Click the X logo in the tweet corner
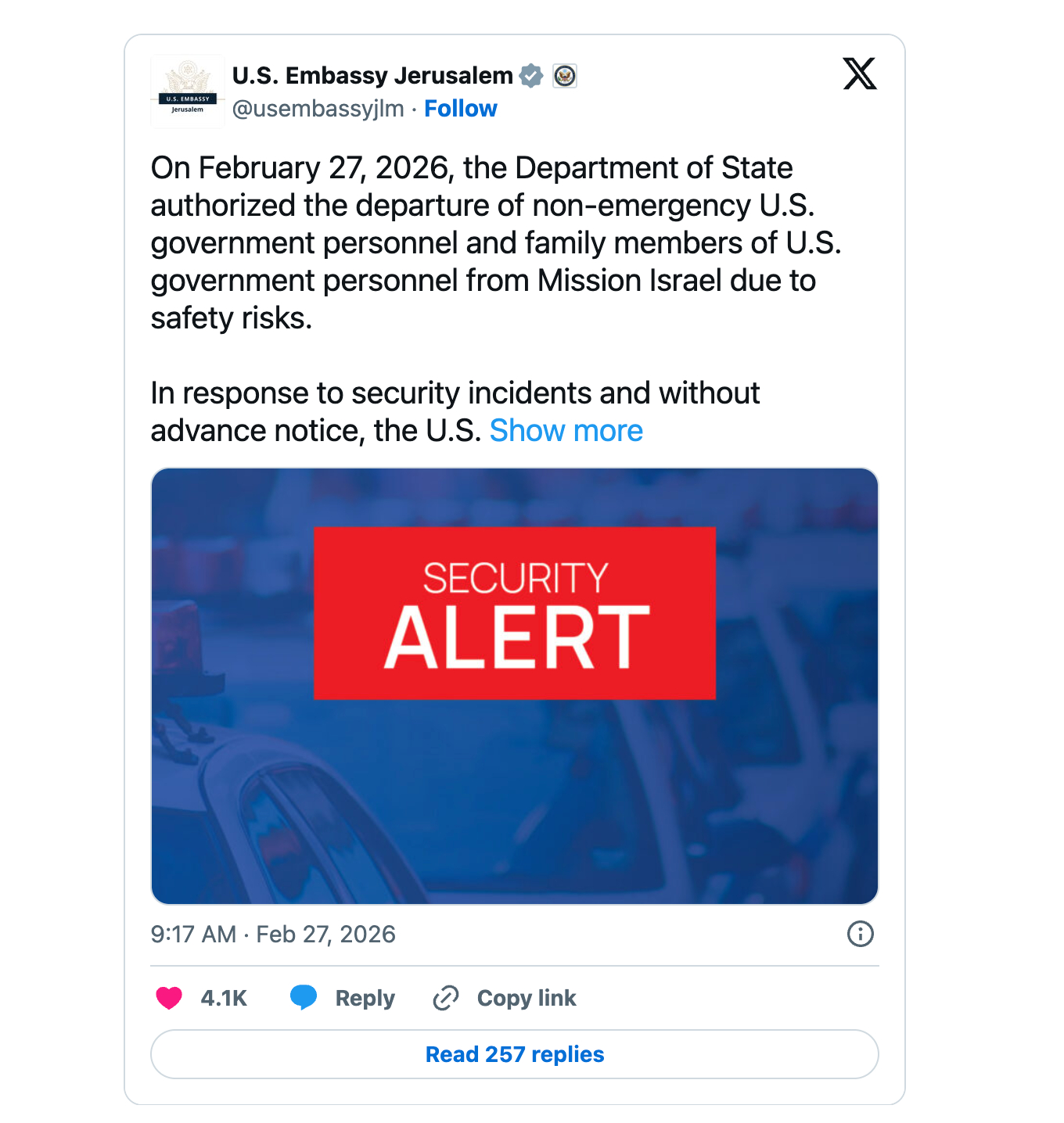 pos(860,74)
